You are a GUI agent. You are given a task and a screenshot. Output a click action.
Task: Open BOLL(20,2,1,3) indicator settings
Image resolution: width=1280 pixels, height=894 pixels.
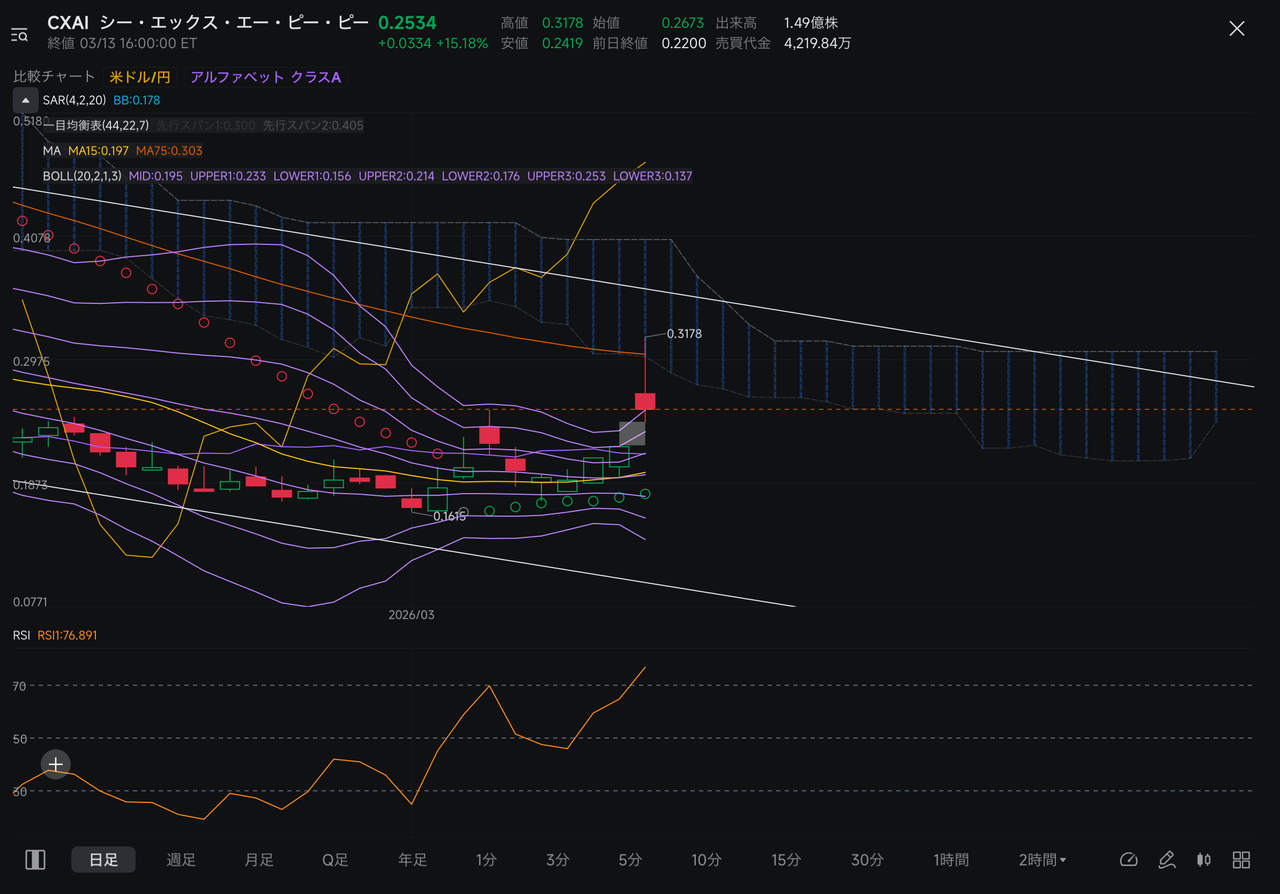[x=82, y=176]
